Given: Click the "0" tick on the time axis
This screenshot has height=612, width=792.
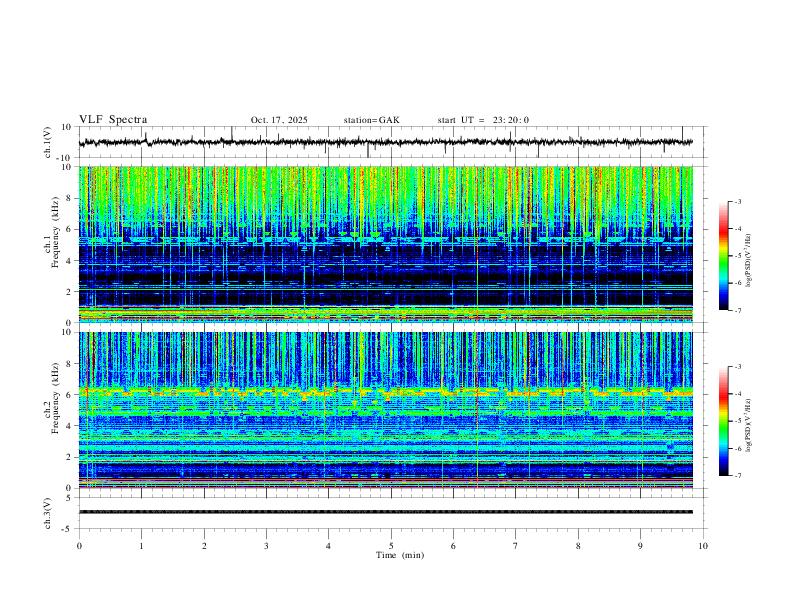Looking at the screenshot, I should [79, 546].
